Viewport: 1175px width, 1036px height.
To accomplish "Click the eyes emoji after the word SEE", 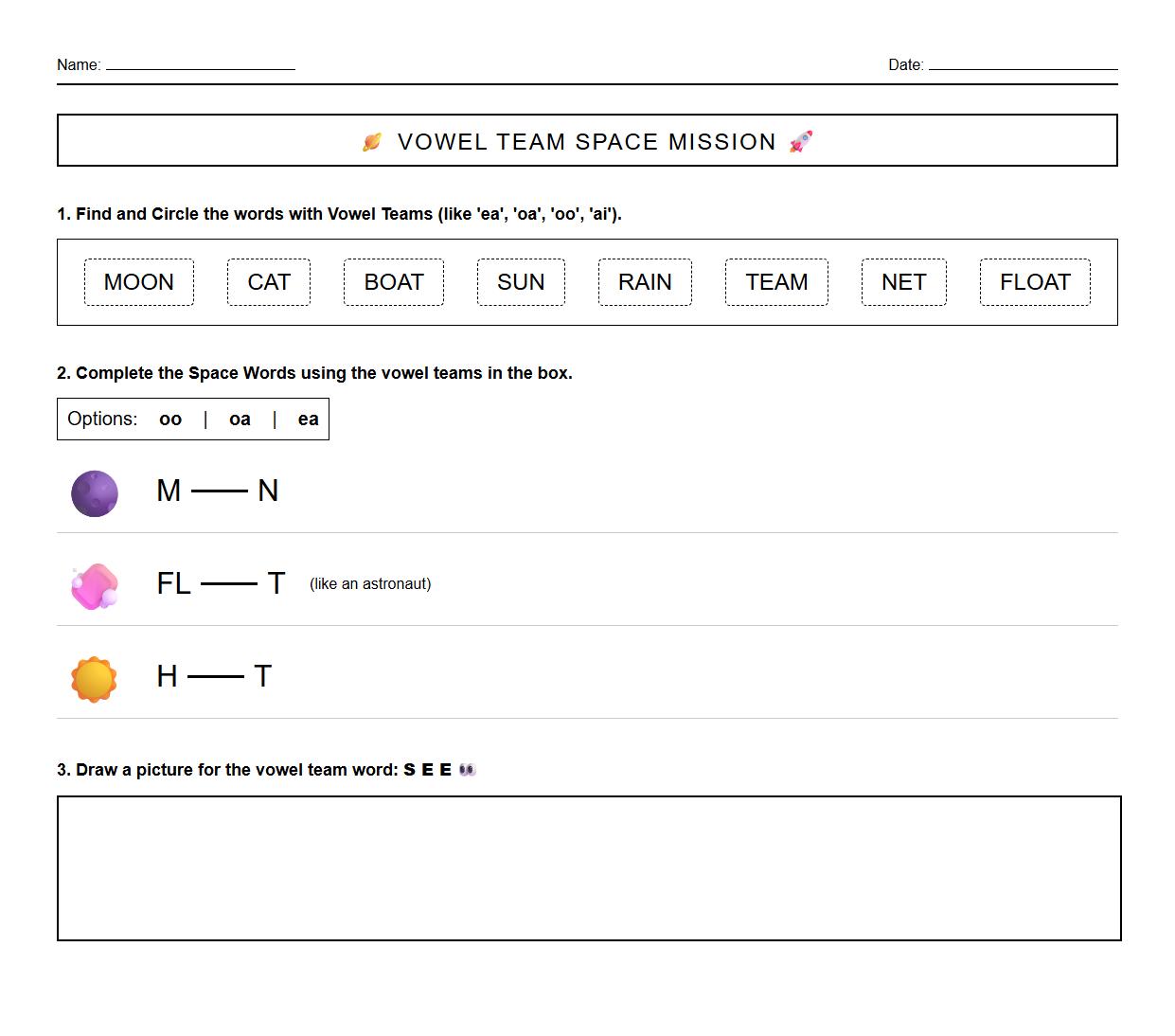I will click(467, 770).
